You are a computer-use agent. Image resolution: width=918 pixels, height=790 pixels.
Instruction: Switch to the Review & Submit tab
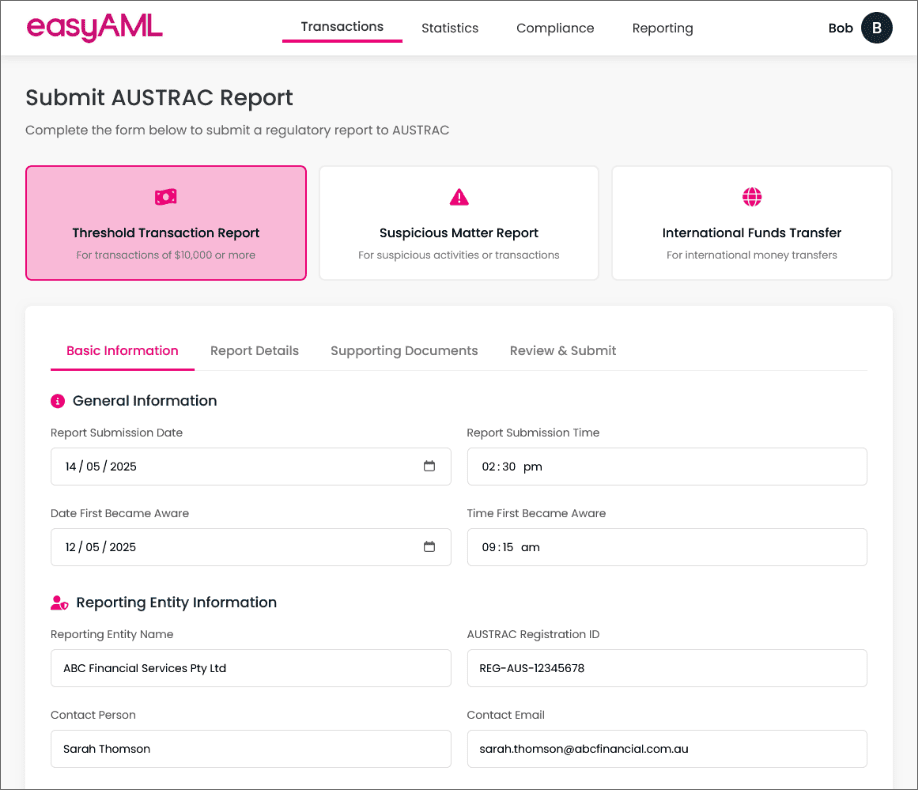pos(563,351)
